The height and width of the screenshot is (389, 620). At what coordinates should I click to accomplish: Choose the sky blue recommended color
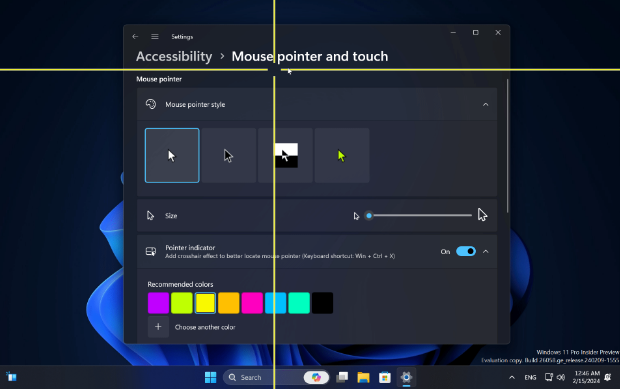pos(276,303)
